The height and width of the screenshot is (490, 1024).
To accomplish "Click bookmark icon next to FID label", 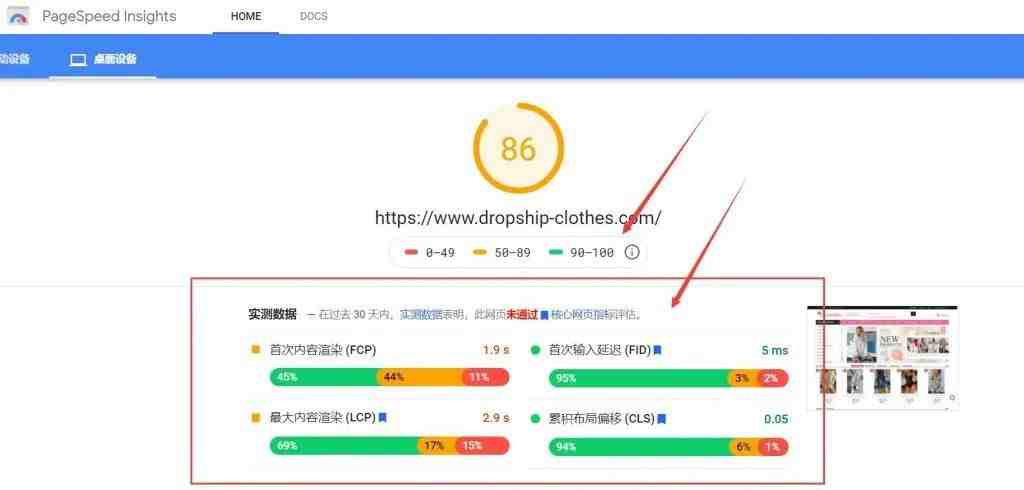I will point(658,351).
